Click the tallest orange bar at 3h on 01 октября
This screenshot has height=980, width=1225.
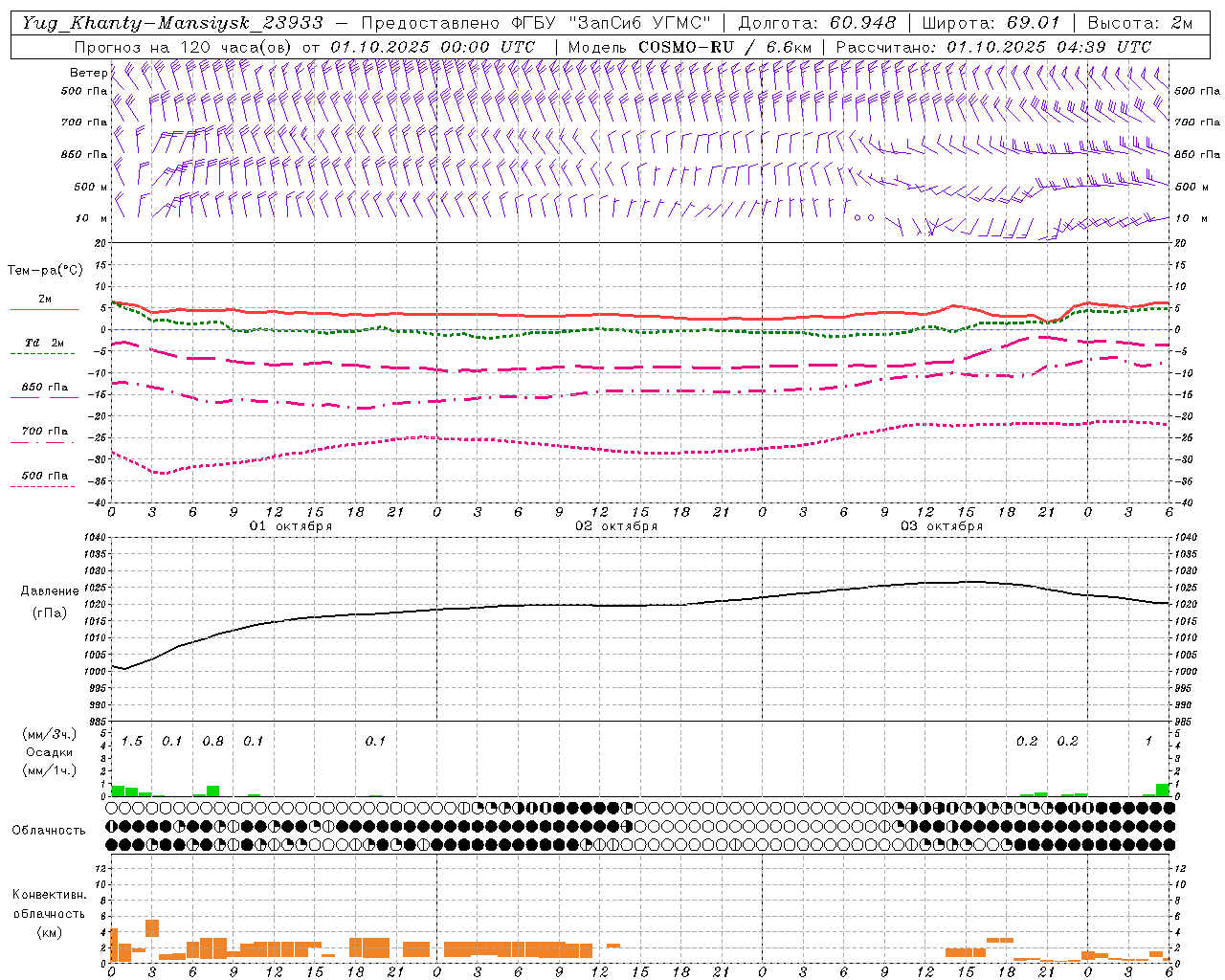151,928
